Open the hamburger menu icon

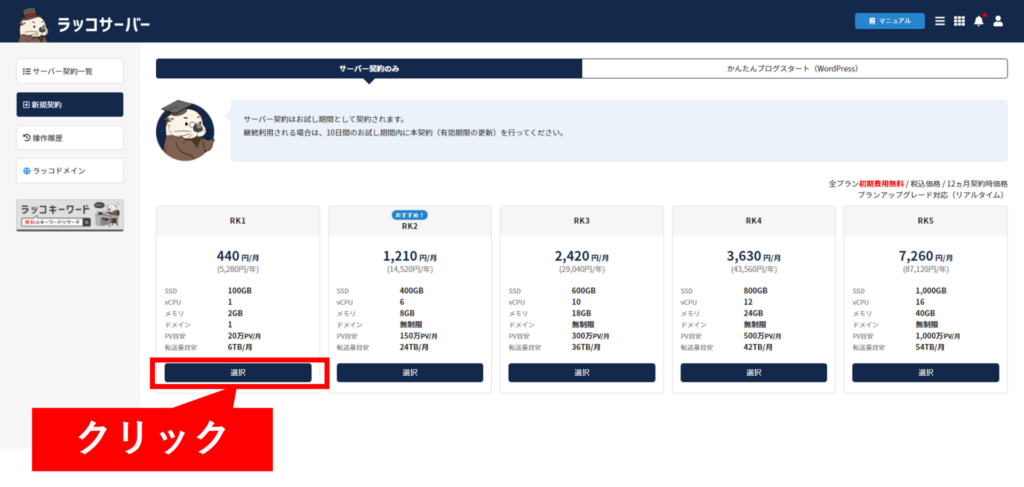(x=940, y=21)
